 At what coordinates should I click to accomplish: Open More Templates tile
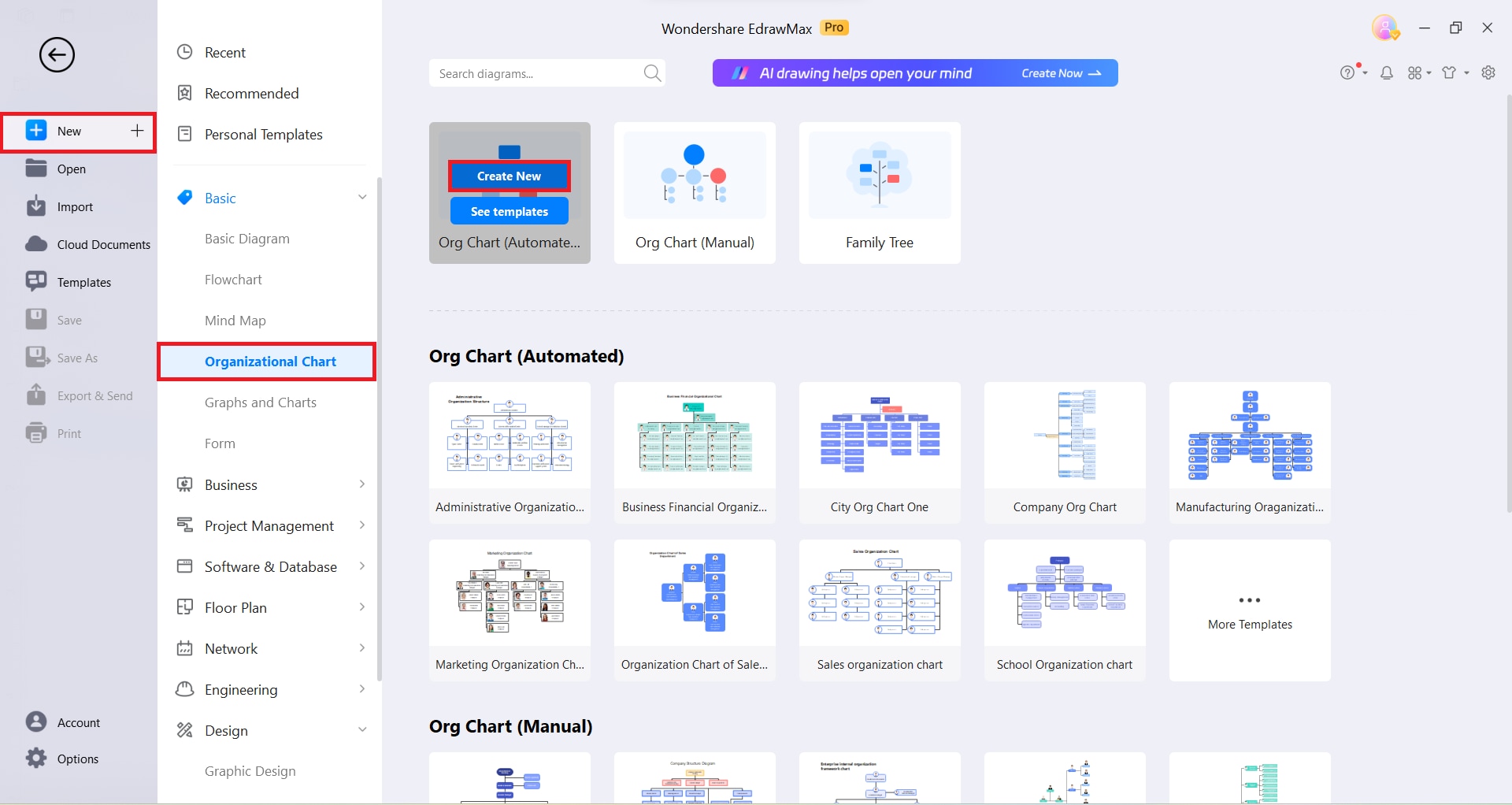pos(1250,610)
